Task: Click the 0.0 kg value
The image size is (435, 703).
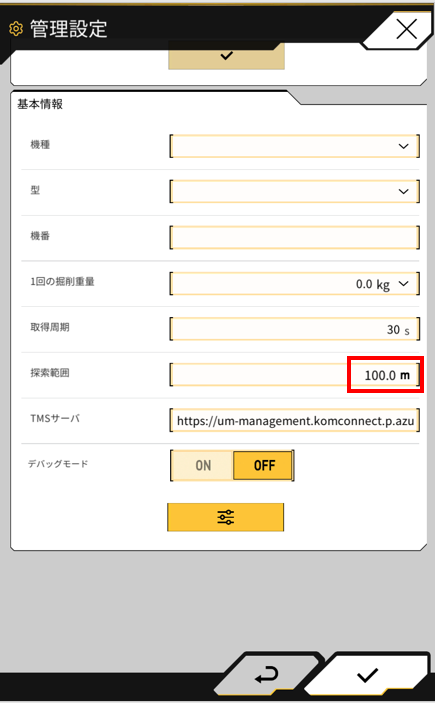Action: [x=373, y=284]
